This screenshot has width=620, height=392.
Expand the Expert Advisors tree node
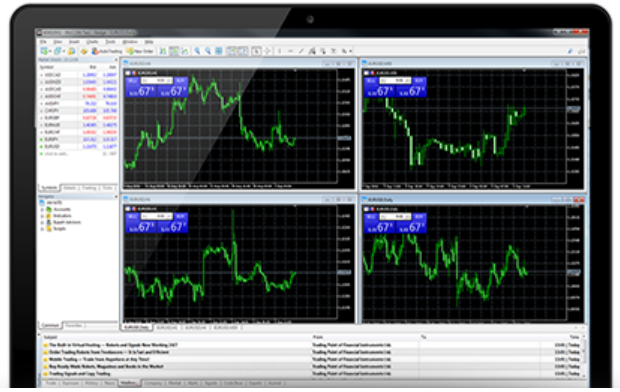42,222
